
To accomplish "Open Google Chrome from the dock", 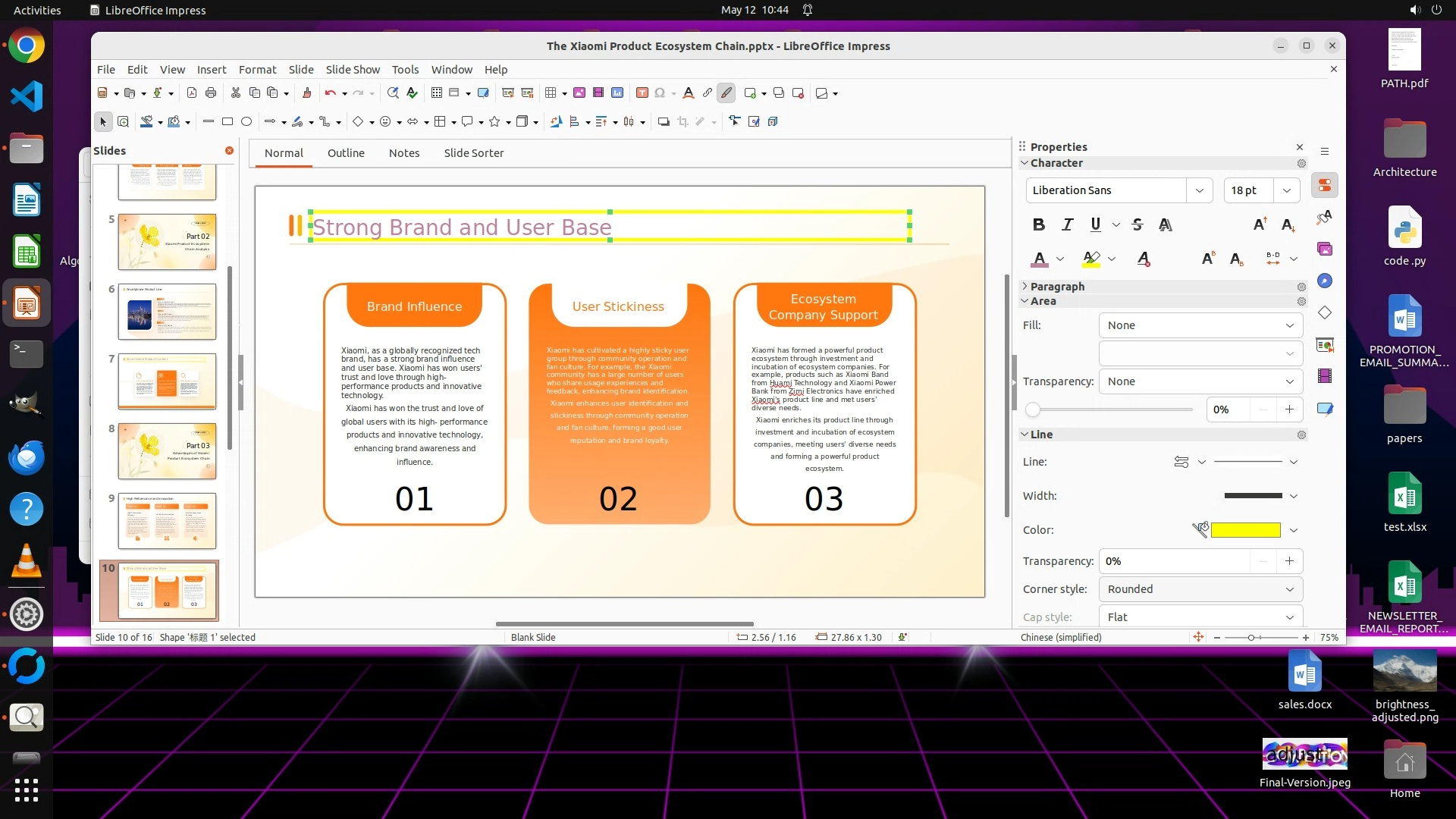I will (x=27, y=45).
